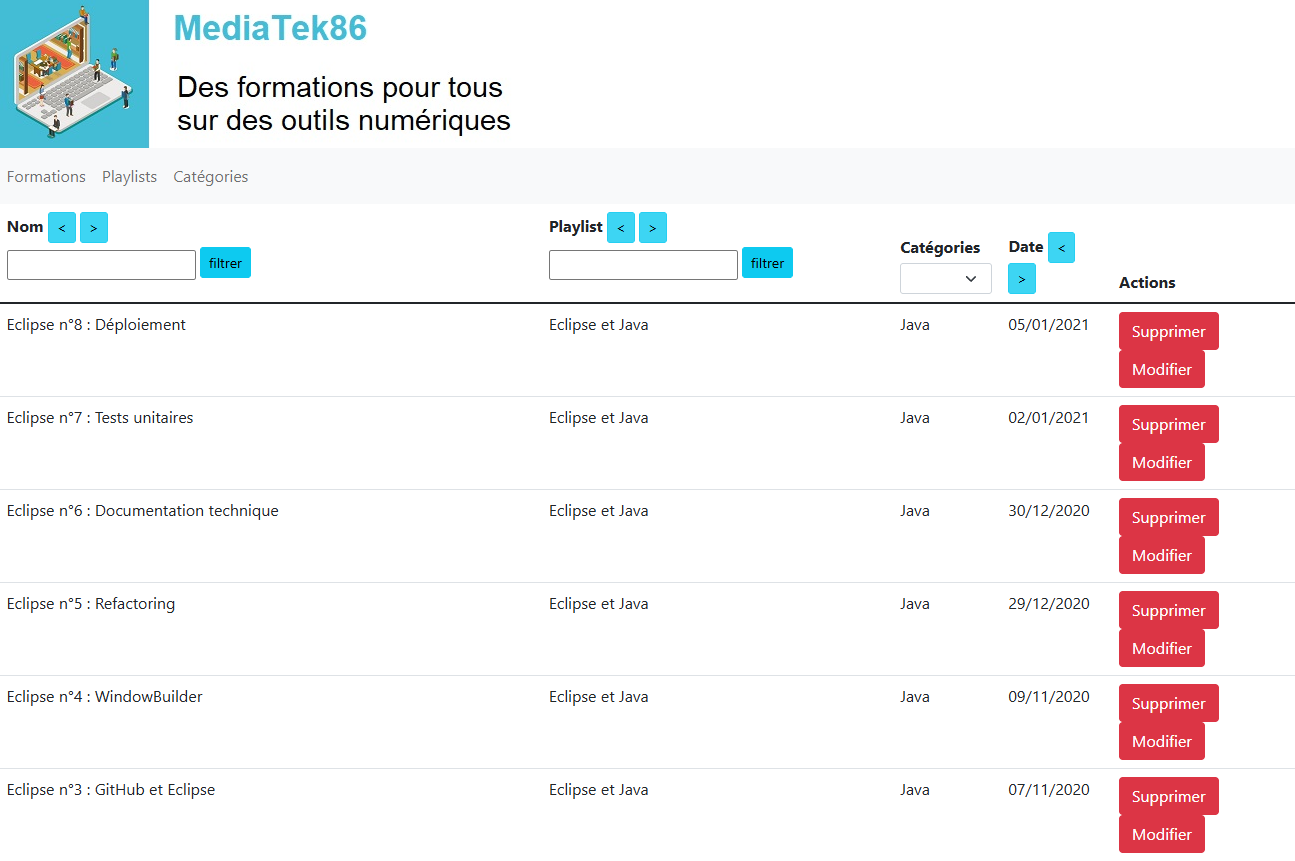Open the Formations menu item
The image size is (1295, 861).
[46, 177]
